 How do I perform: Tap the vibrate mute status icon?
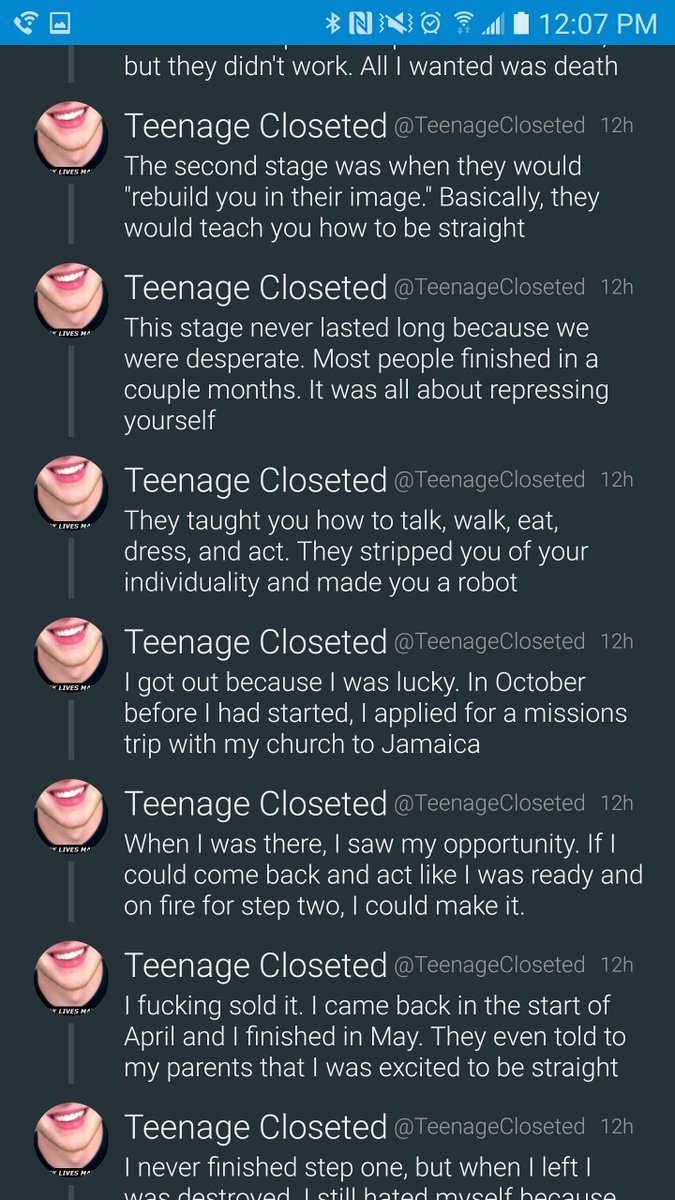(x=396, y=22)
